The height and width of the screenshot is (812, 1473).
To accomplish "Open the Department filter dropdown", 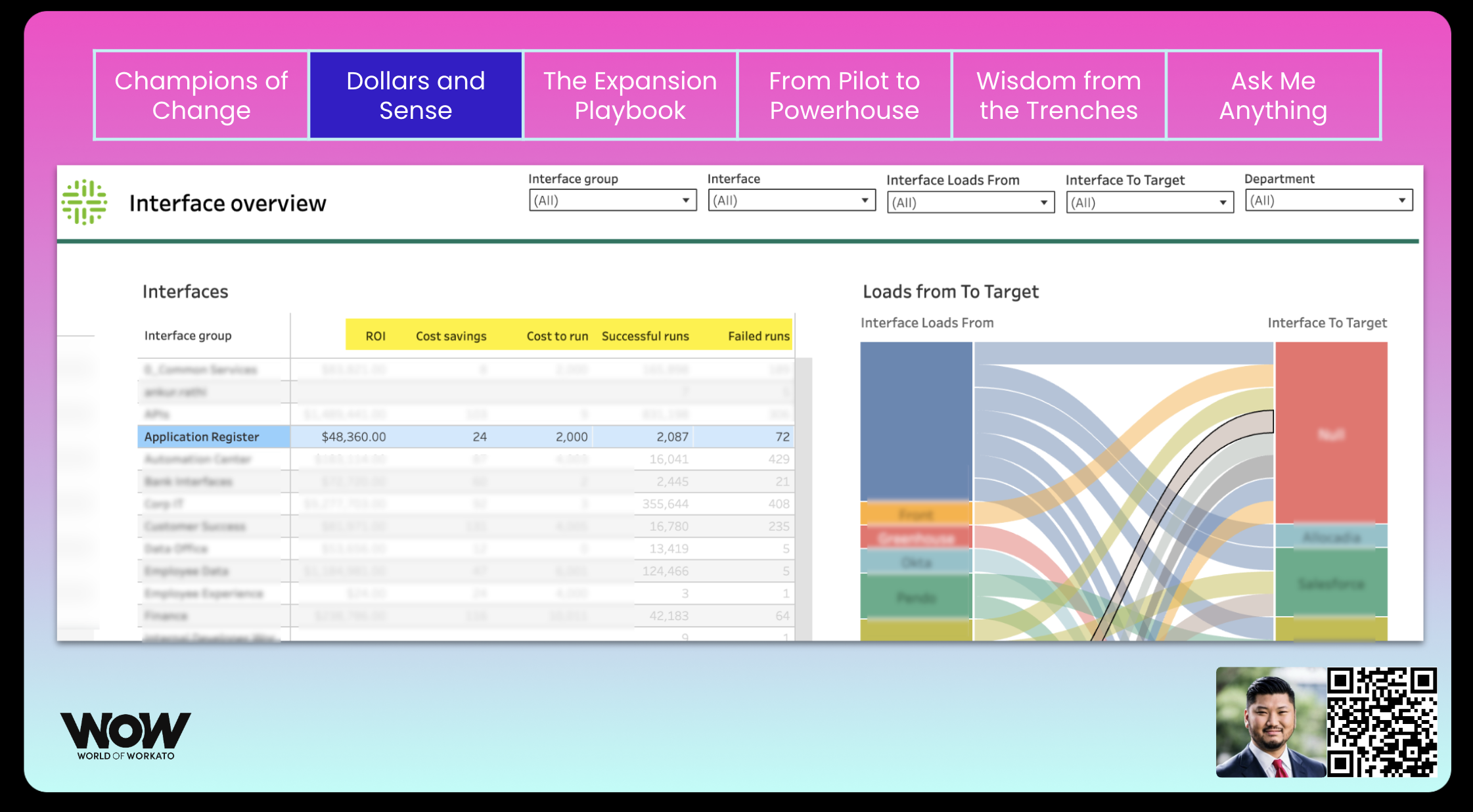I will click(x=1328, y=200).
